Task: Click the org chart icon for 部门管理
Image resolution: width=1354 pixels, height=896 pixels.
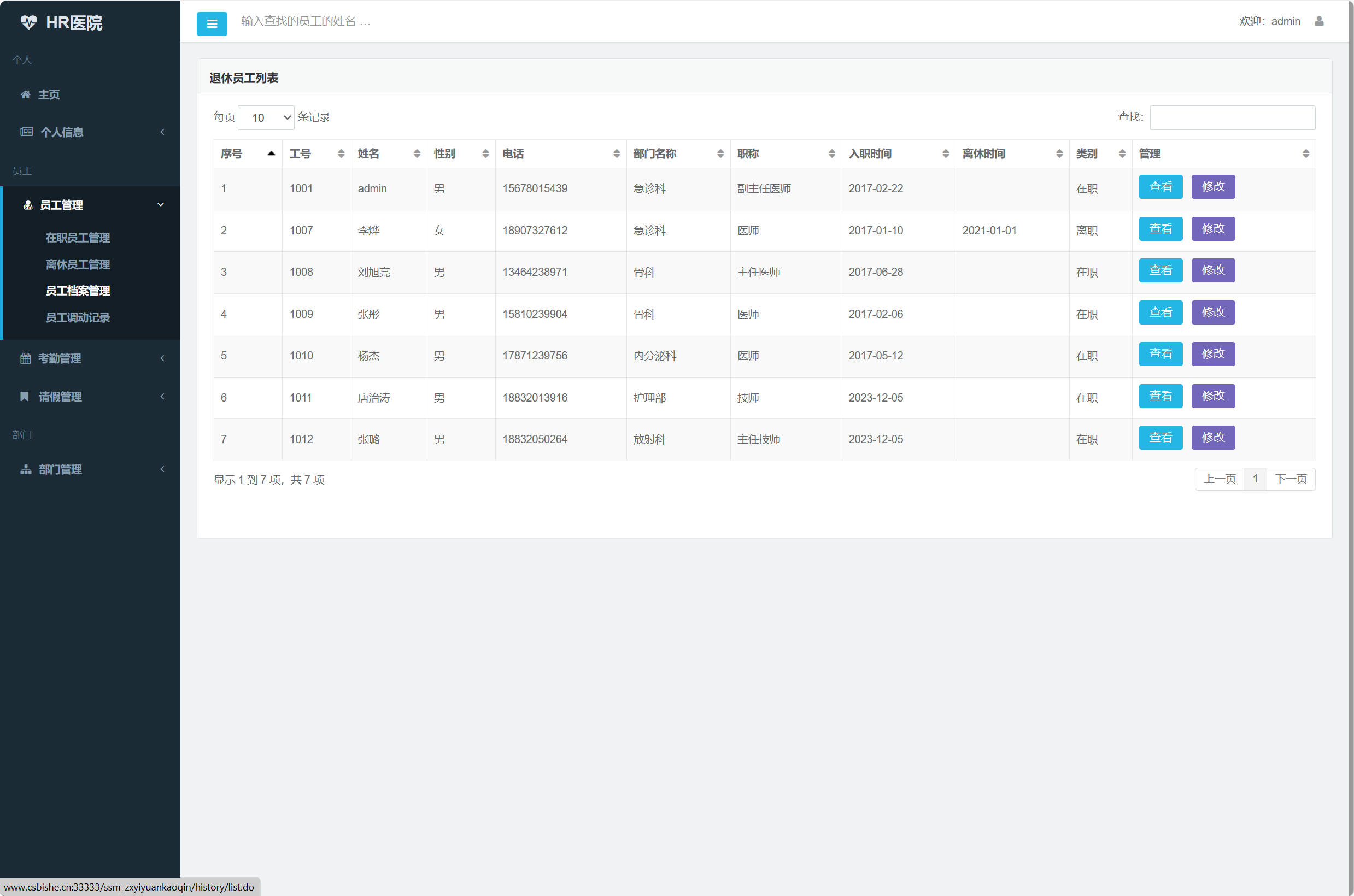Action: pyautogui.click(x=25, y=469)
